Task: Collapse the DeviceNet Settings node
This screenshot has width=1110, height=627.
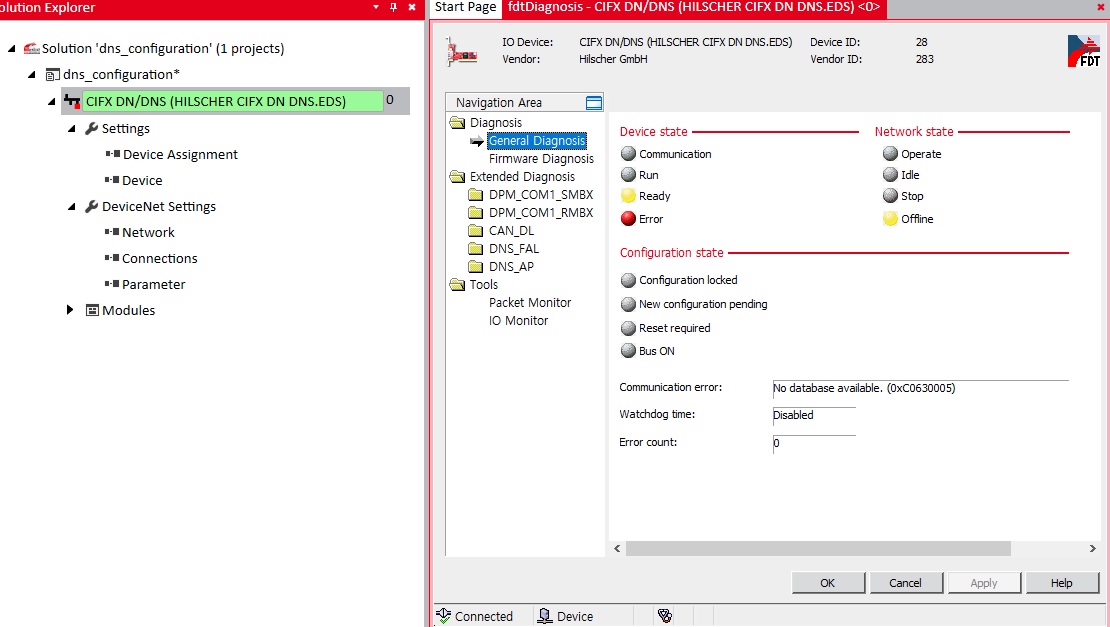Action: click(x=71, y=206)
